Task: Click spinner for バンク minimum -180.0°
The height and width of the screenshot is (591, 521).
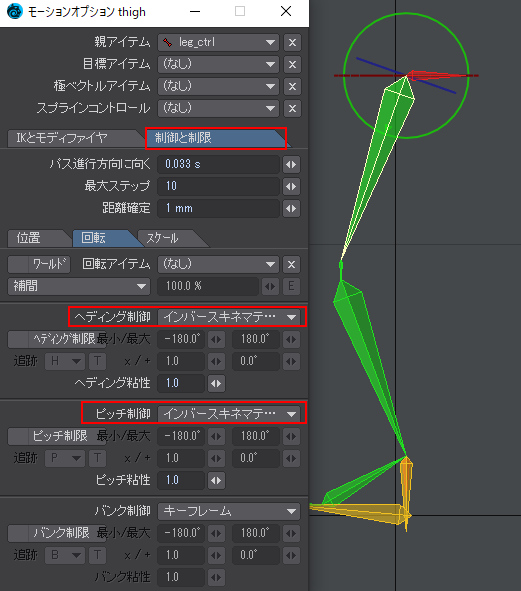Action: [x=216, y=533]
